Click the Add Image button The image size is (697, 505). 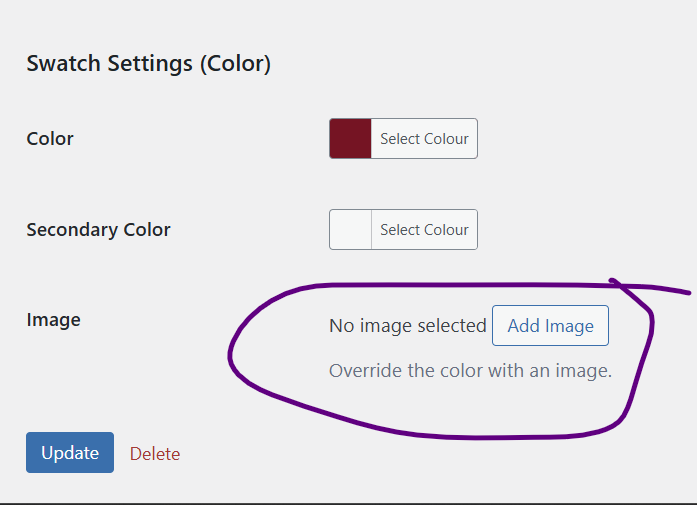550,325
